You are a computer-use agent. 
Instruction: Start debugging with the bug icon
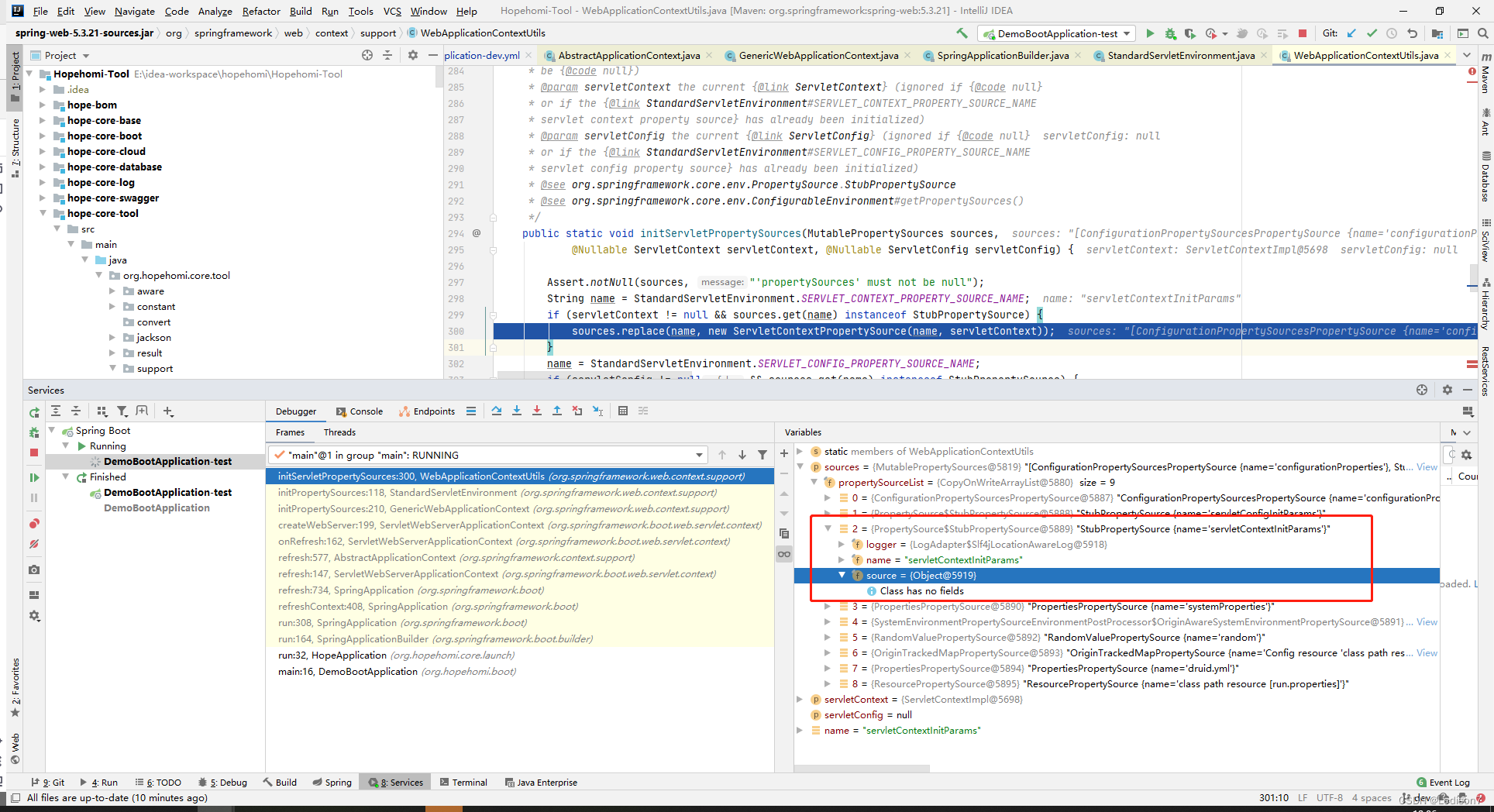pyautogui.click(x=1170, y=33)
